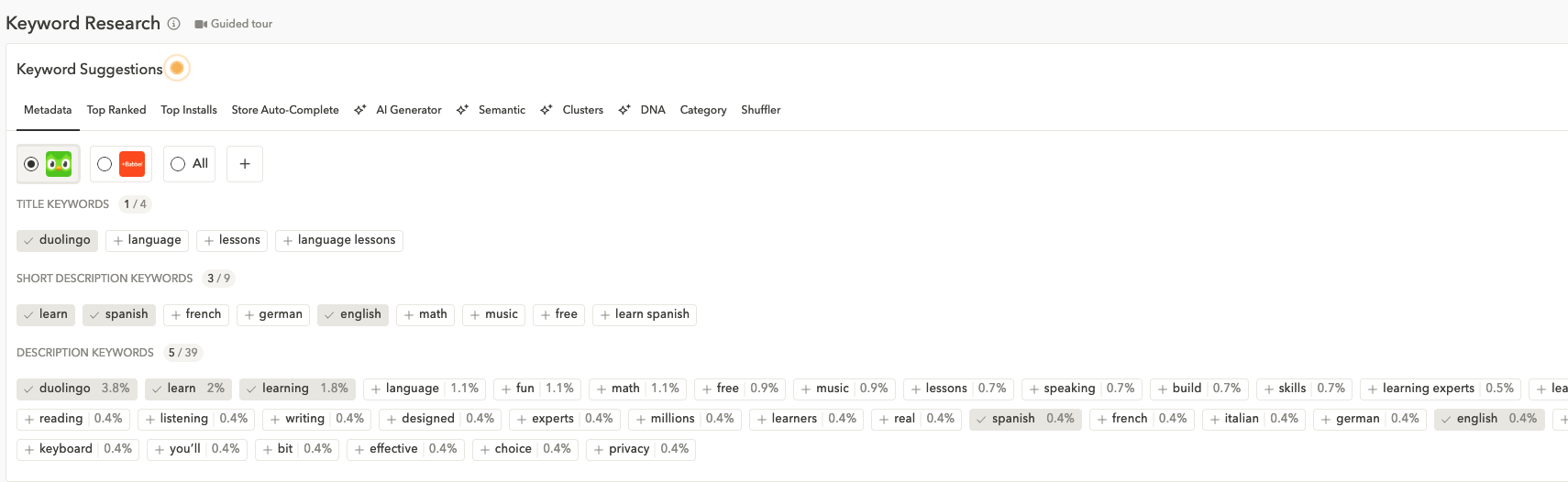Add description keyword math 1.1%
The height and width of the screenshot is (482, 1568).
[x=637, y=389]
